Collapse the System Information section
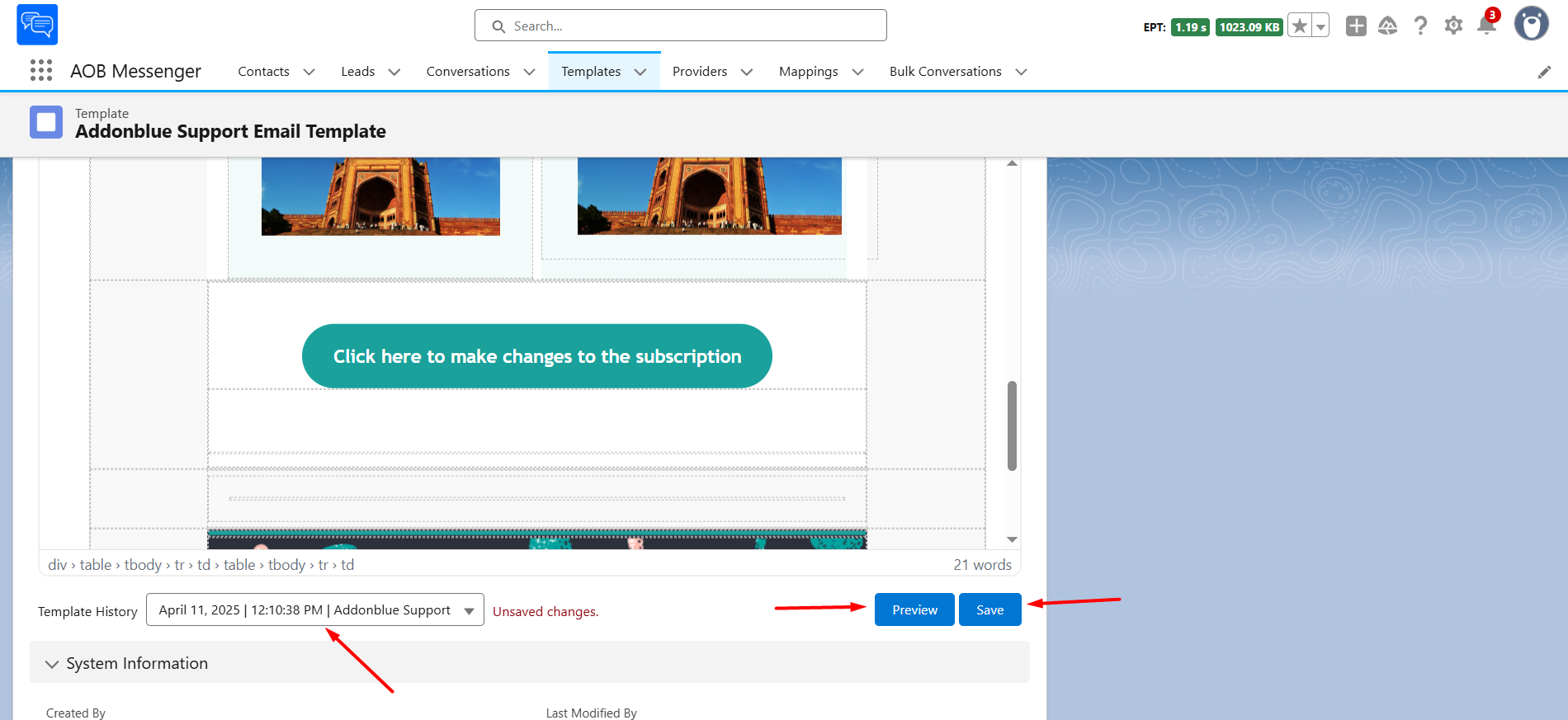 point(530,663)
